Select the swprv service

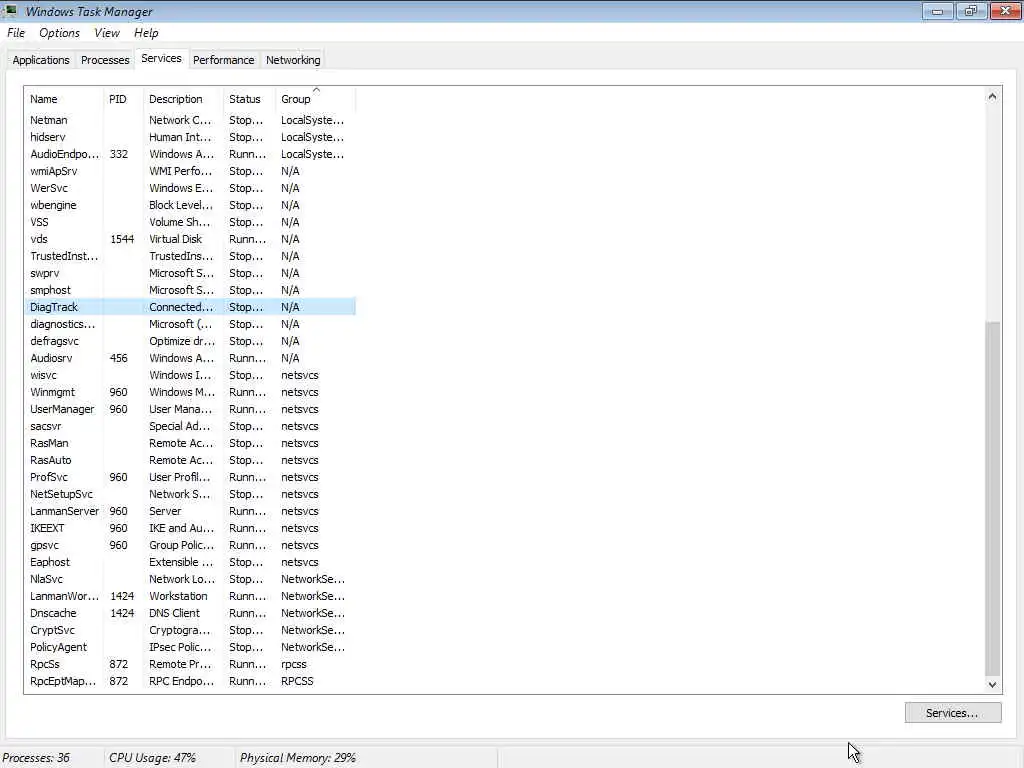click(191, 273)
